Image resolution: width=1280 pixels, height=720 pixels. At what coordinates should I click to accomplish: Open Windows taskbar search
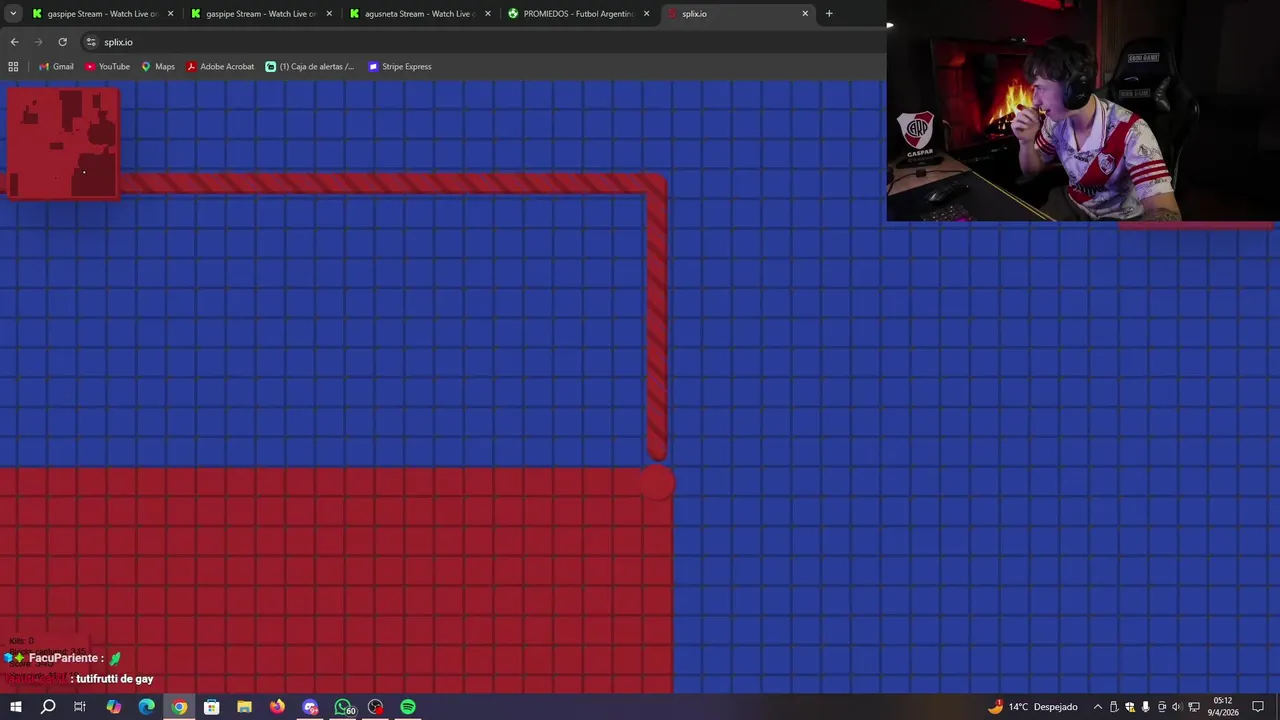pyautogui.click(x=48, y=707)
